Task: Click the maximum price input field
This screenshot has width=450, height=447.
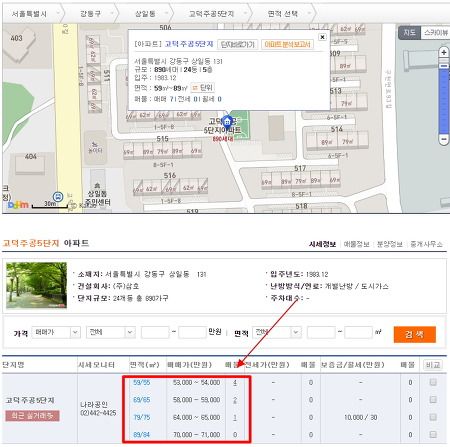Action: coord(192,332)
